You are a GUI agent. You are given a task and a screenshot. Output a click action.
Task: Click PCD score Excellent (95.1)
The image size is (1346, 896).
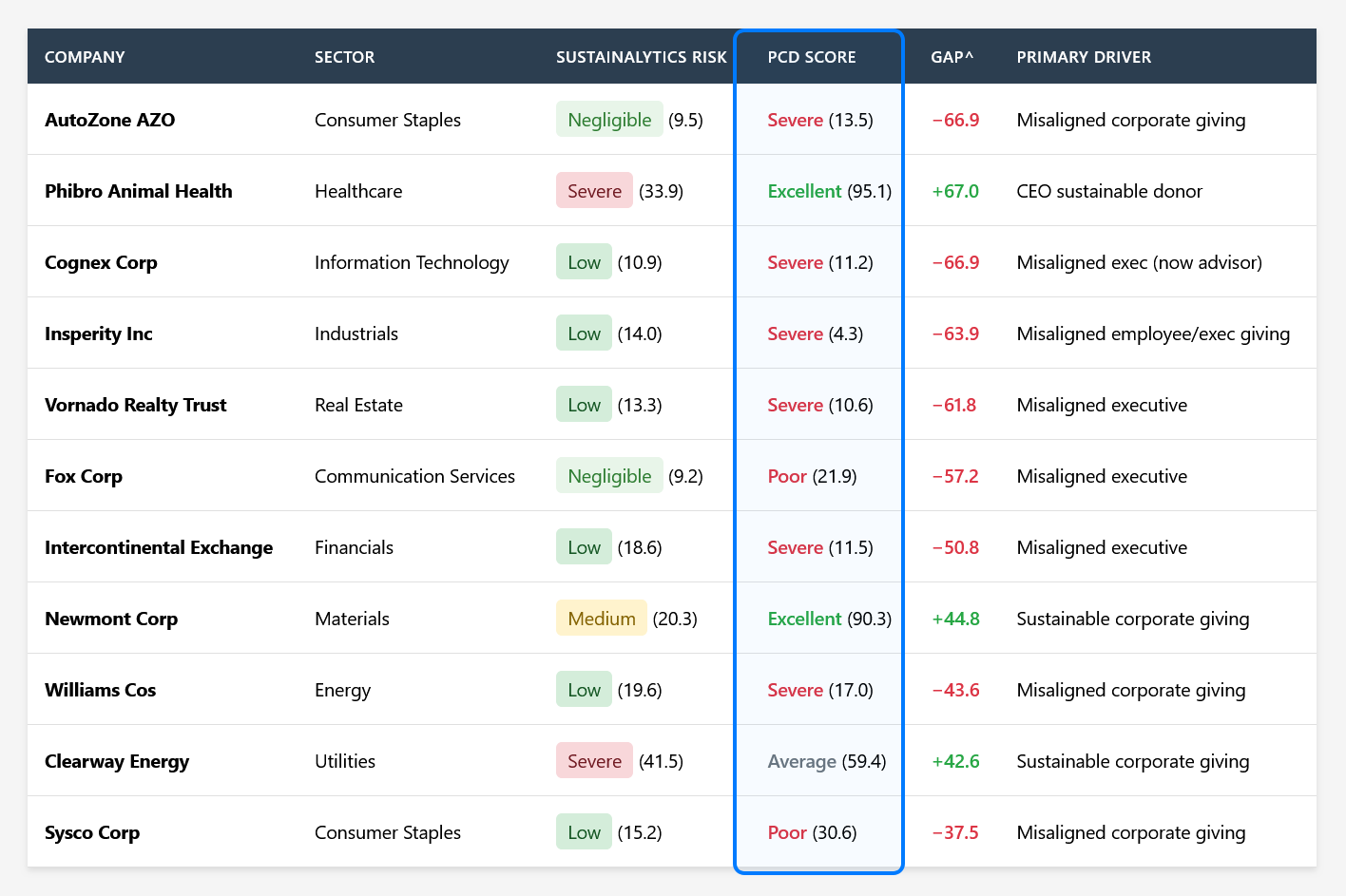pos(830,191)
